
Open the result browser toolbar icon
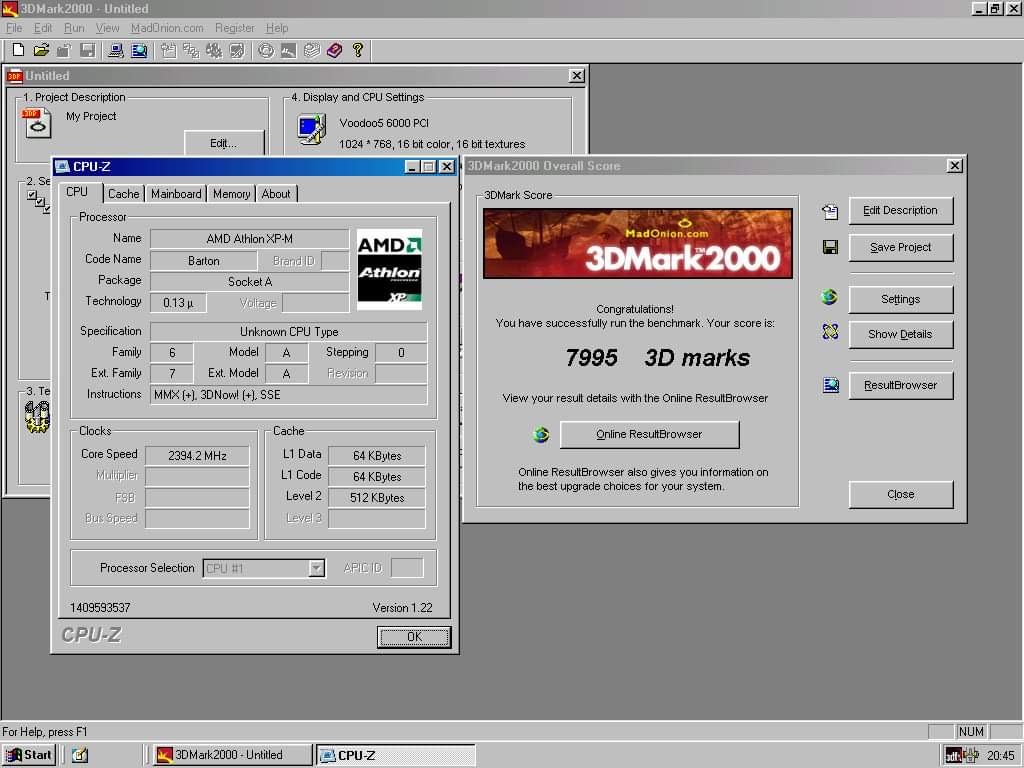pos(138,50)
